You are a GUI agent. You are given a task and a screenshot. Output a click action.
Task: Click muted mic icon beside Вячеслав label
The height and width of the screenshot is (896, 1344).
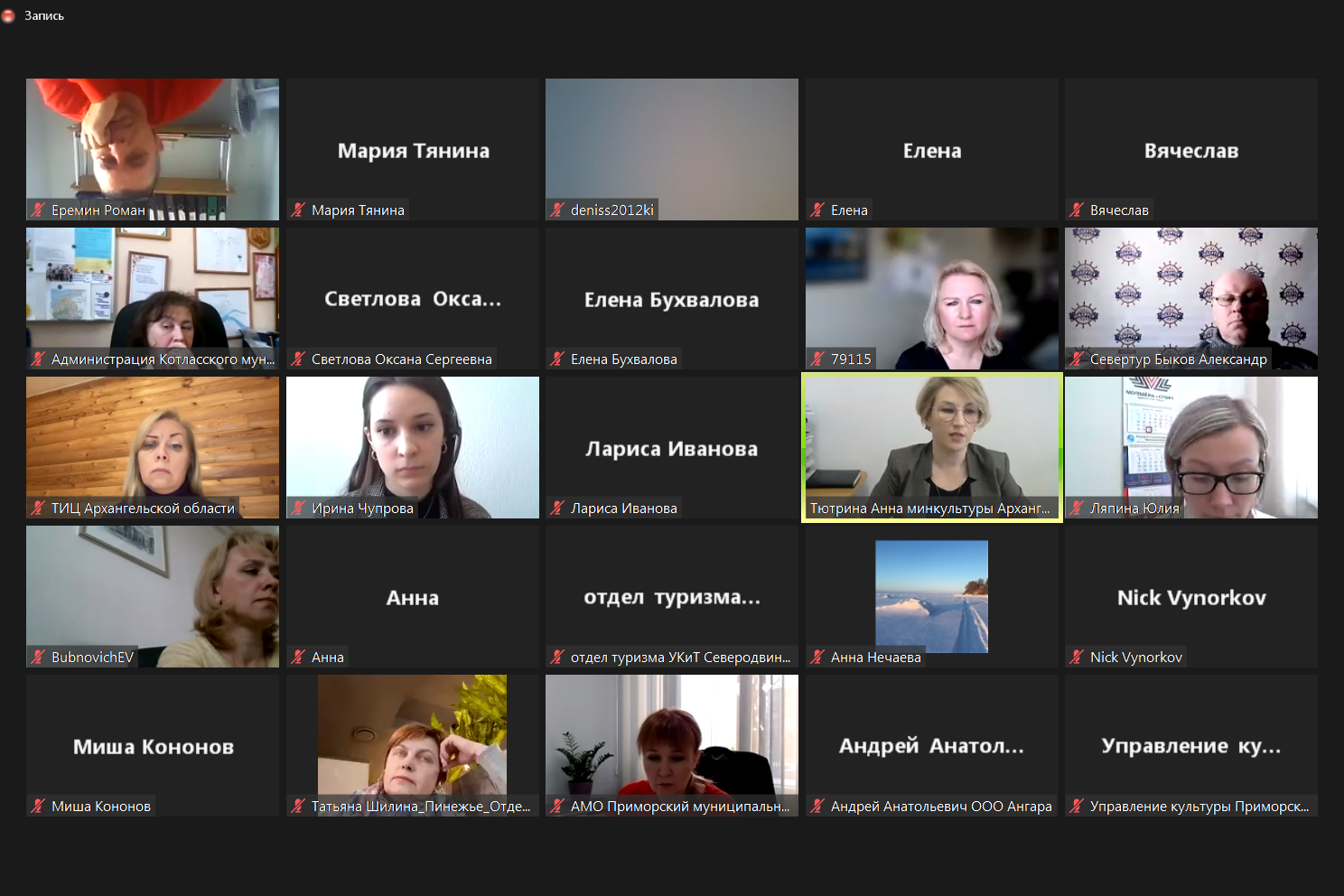pos(1077,210)
